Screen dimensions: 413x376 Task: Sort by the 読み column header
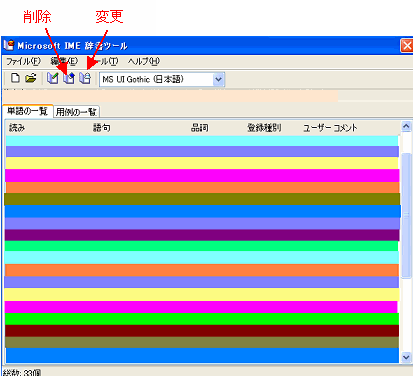coord(17,128)
